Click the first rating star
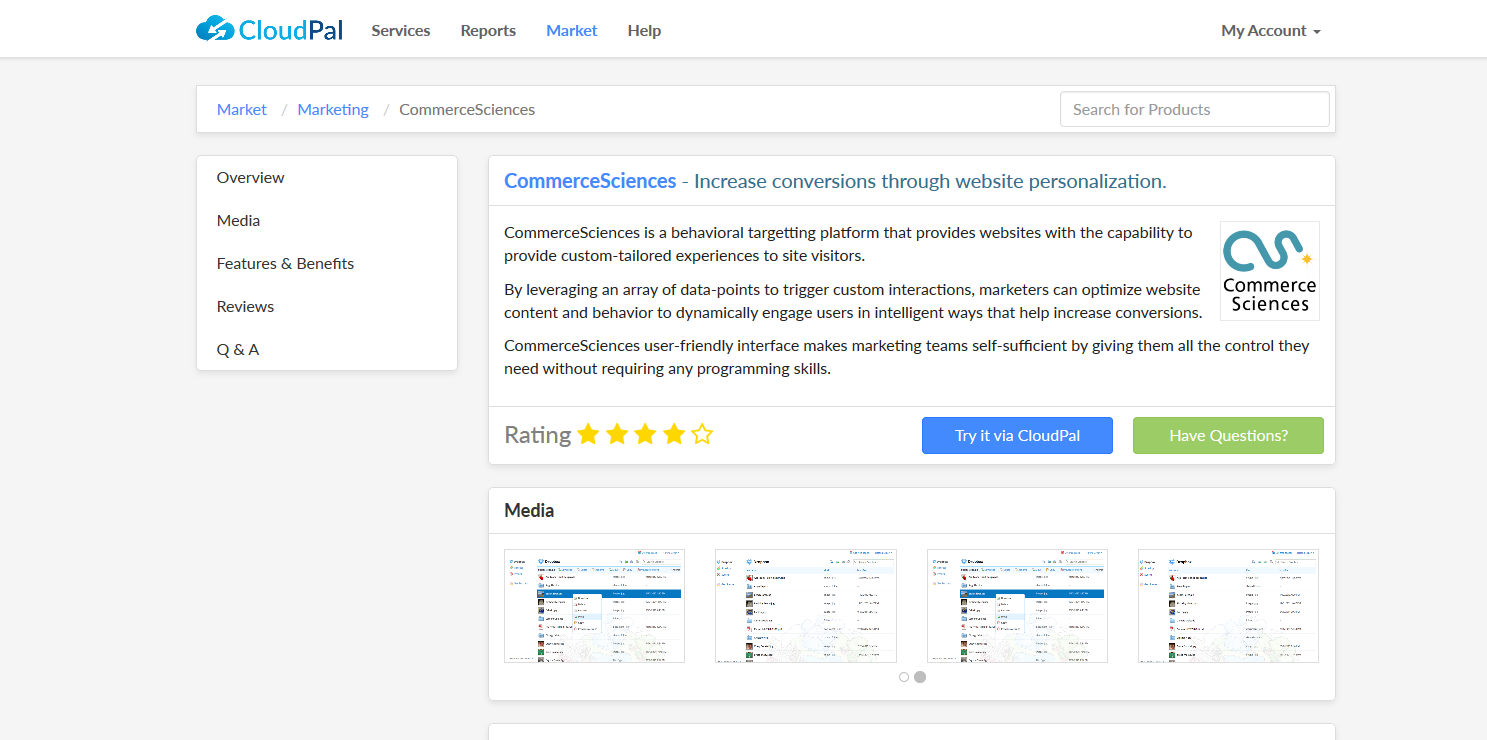The width and height of the screenshot is (1487, 740). click(588, 434)
